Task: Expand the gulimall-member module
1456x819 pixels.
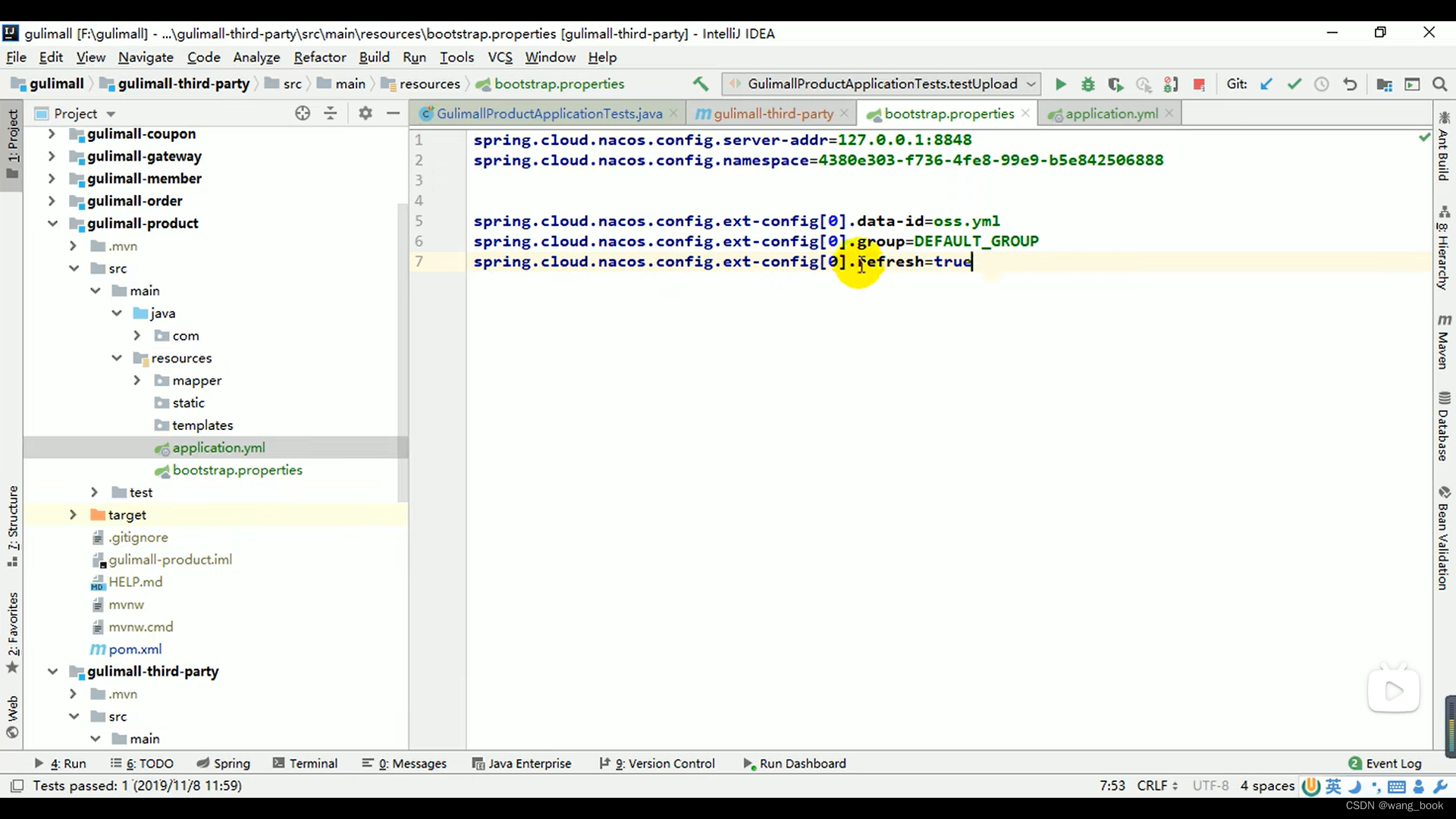Action: tap(51, 179)
